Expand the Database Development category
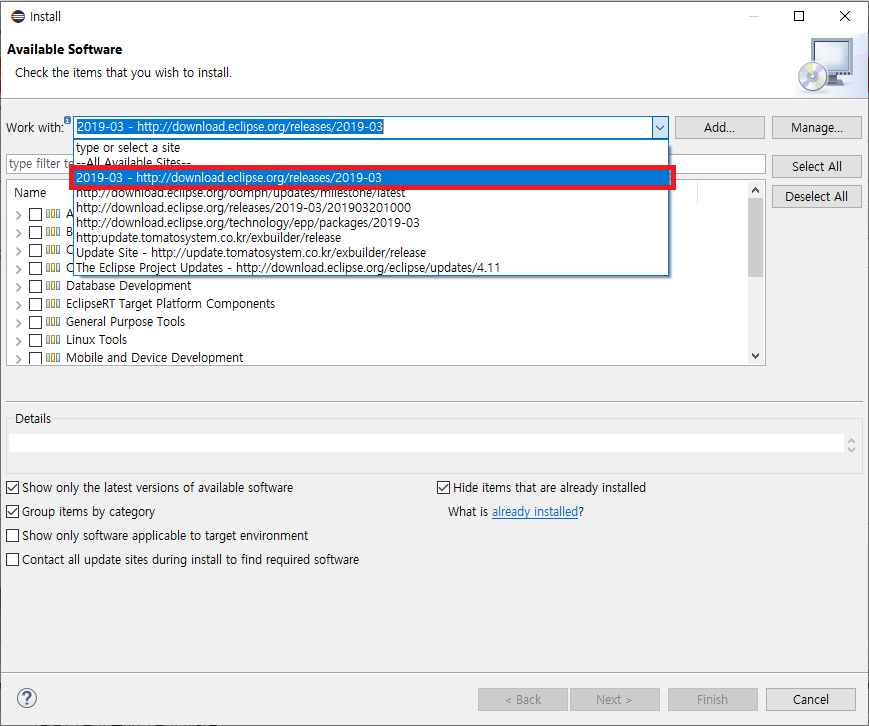The width and height of the screenshot is (869, 726). pos(19,287)
